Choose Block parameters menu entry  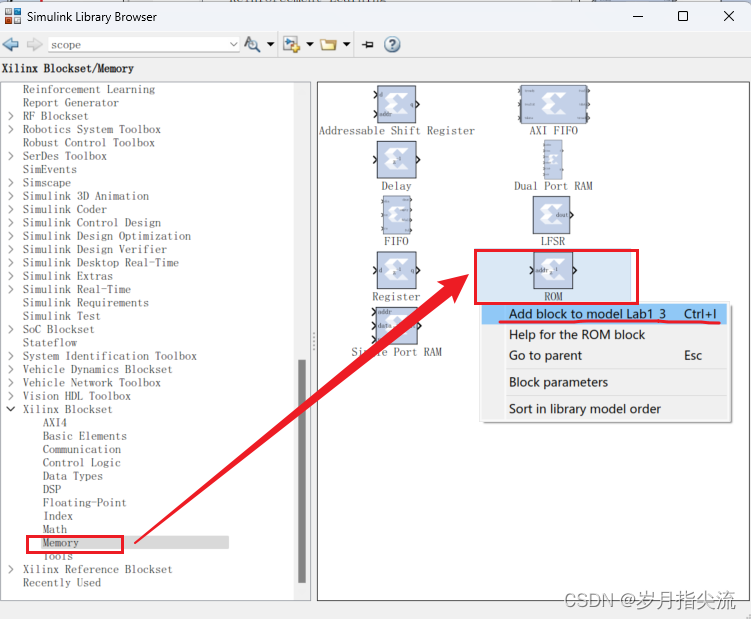click(x=604, y=382)
